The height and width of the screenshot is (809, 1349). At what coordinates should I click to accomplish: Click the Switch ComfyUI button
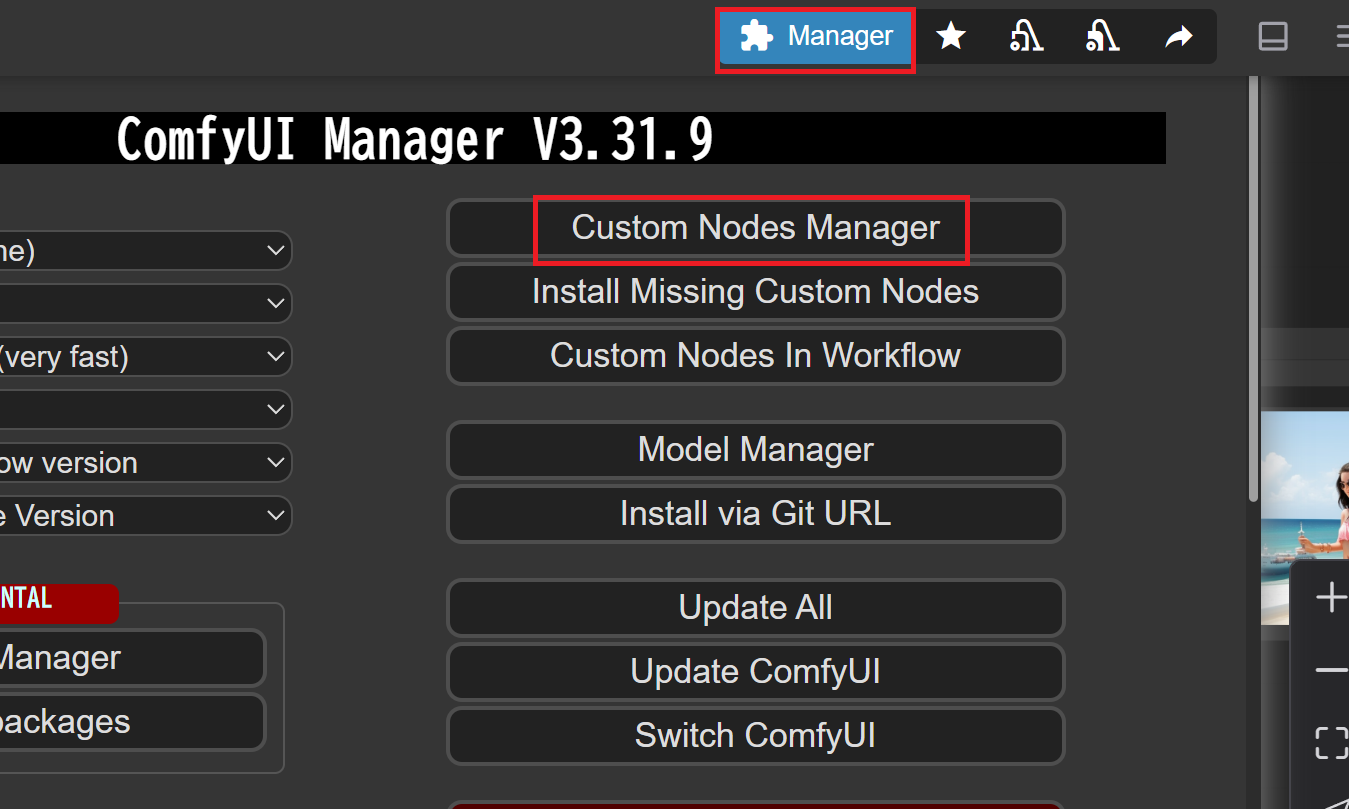(x=755, y=736)
